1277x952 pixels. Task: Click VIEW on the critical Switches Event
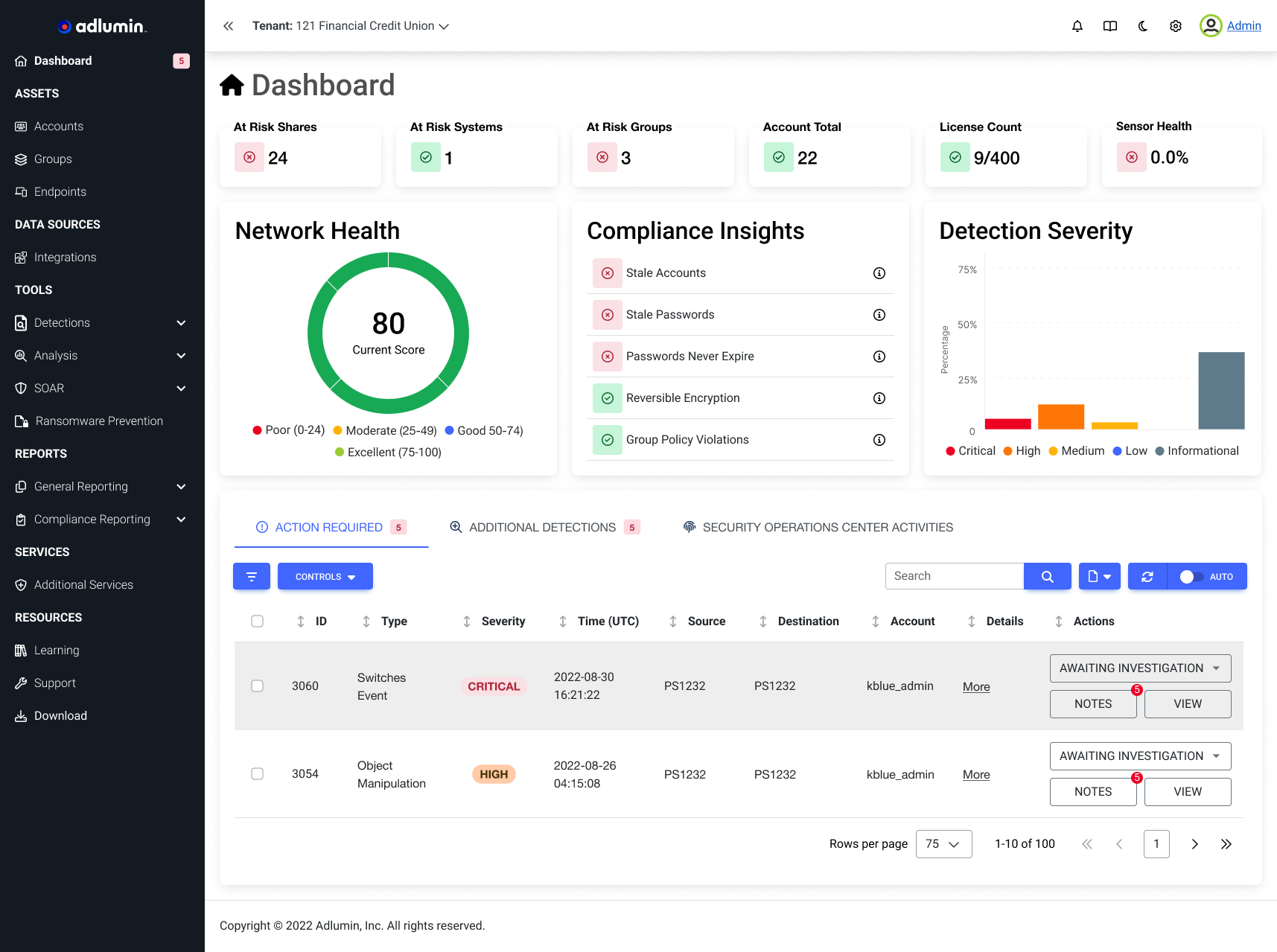click(x=1187, y=703)
